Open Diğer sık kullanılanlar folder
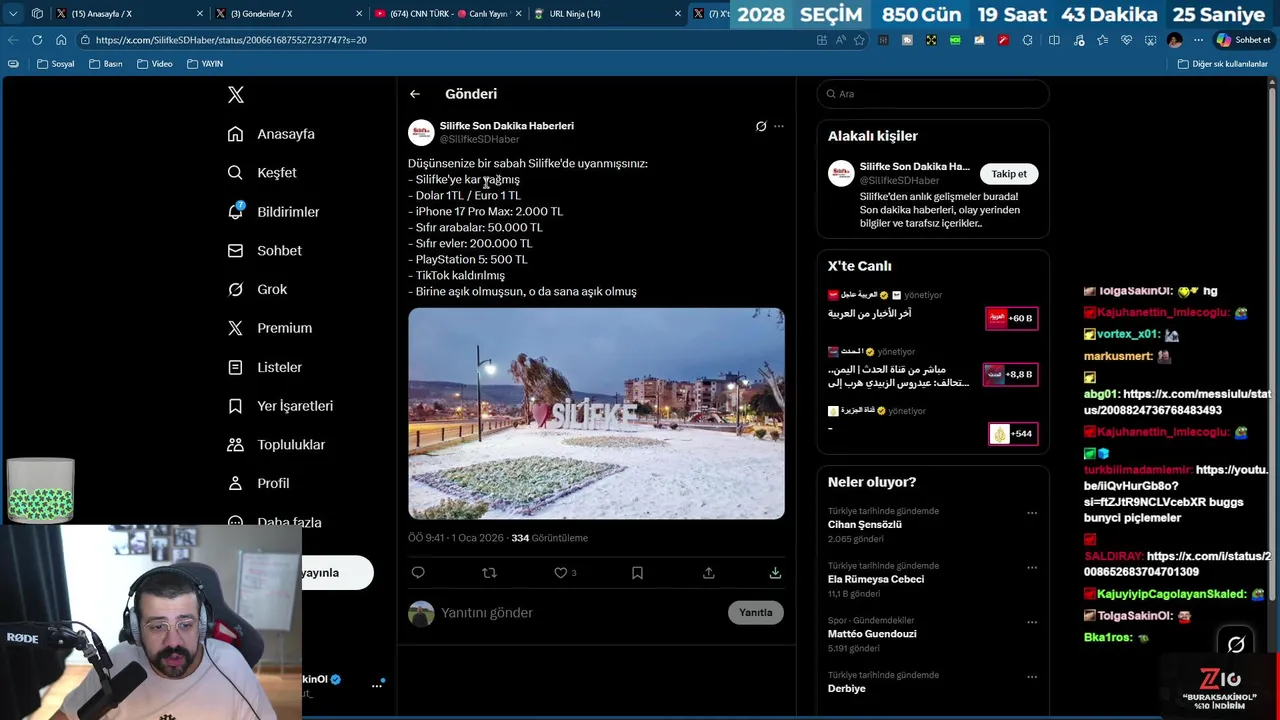 coord(1222,64)
